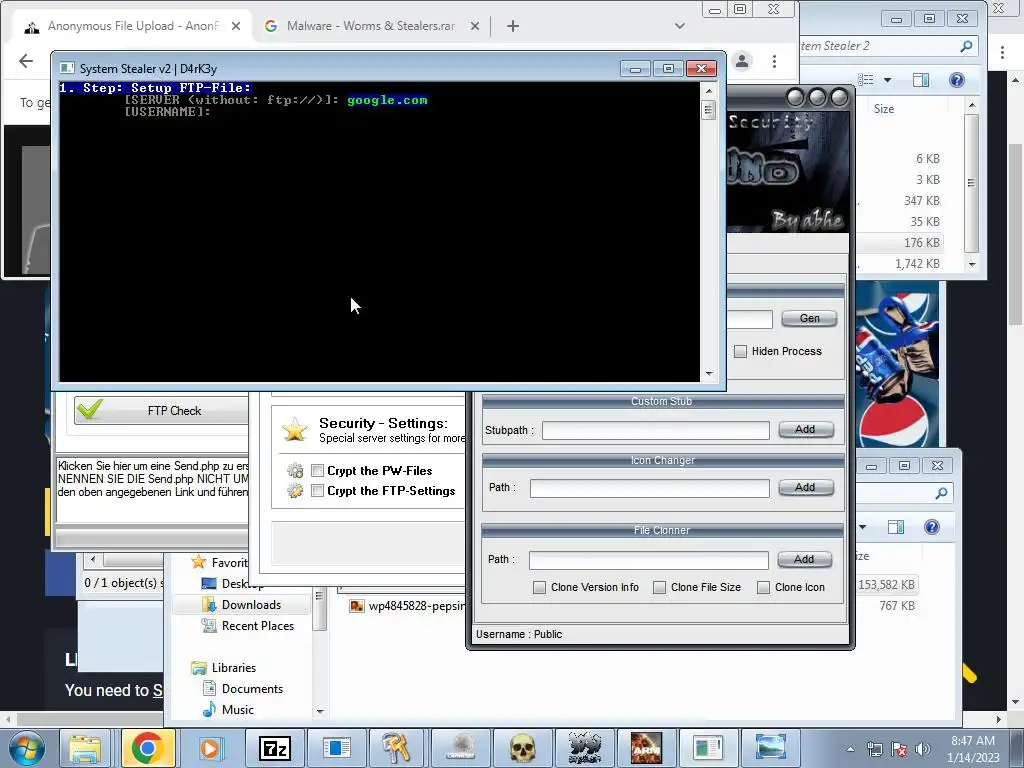Close the Anonymous File Upload tab
The height and width of the screenshot is (768, 1024).
[236, 26]
